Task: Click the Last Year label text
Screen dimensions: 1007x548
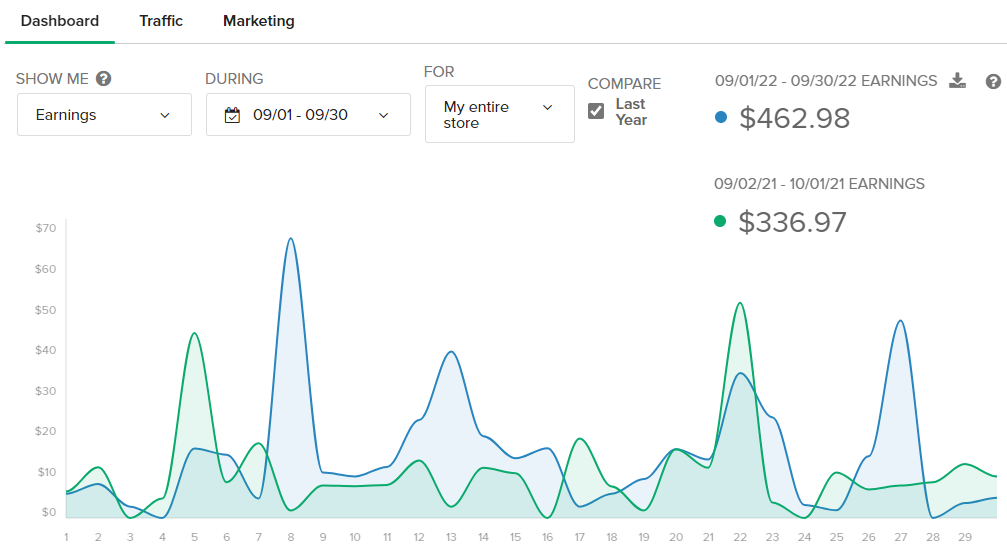Action: pyautogui.click(x=631, y=112)
